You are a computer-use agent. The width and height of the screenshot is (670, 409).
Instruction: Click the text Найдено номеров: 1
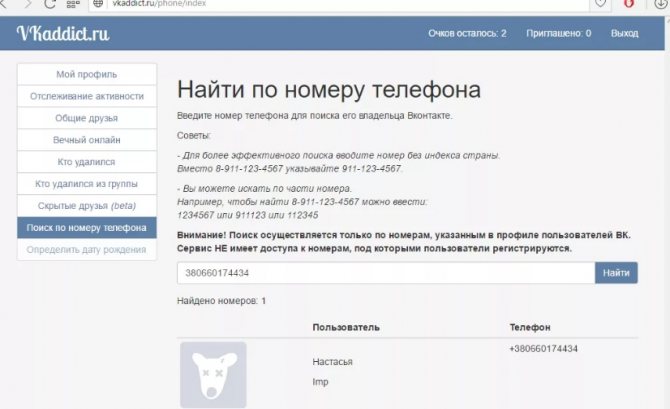(221, 301)
